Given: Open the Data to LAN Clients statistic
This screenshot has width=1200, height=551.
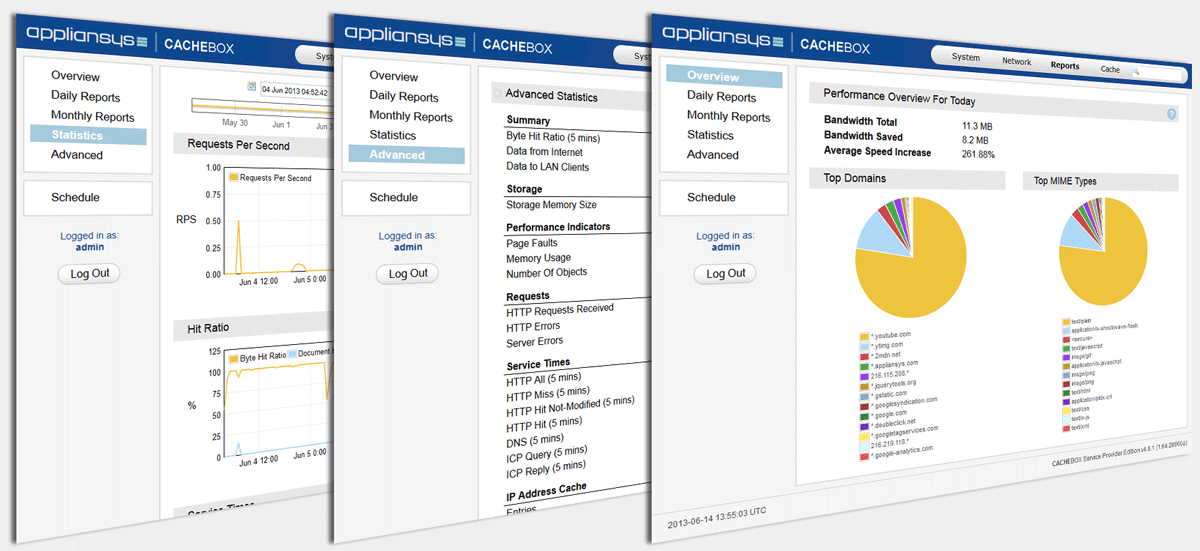Looking at the screenshot, I should click(548, 167).
